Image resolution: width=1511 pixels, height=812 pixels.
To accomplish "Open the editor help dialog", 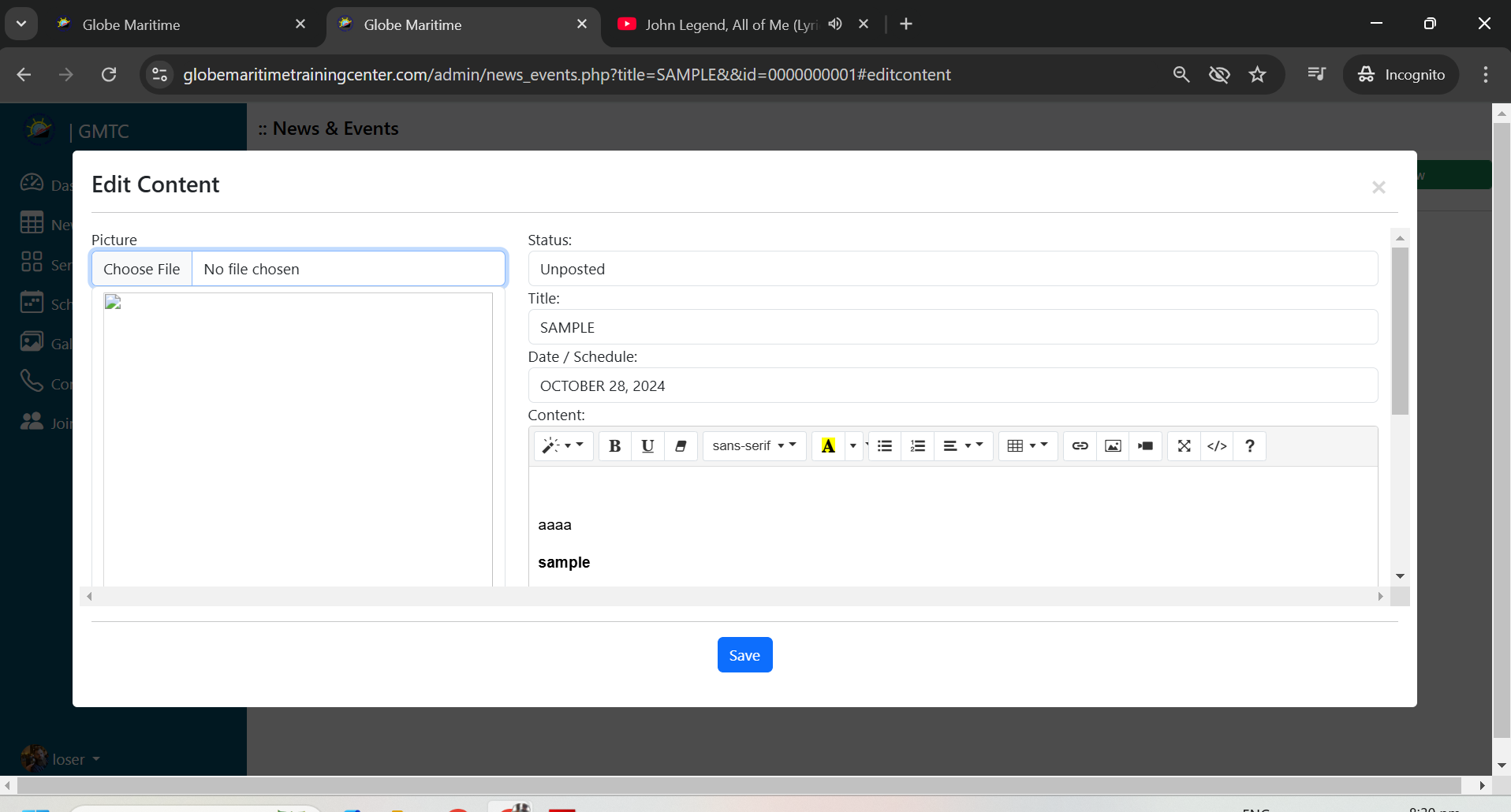I will pos(1249,446).
